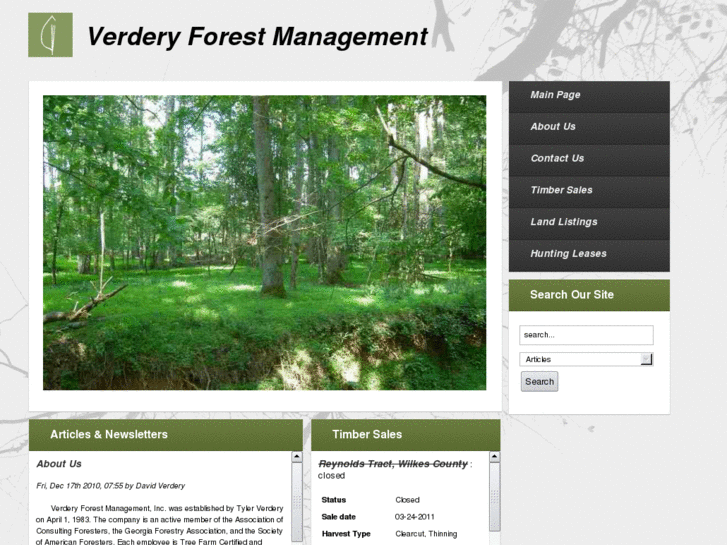Open the Reynolds Tract, Wilkes County listing
Screen dimensions: 727x545
(393, 464)
